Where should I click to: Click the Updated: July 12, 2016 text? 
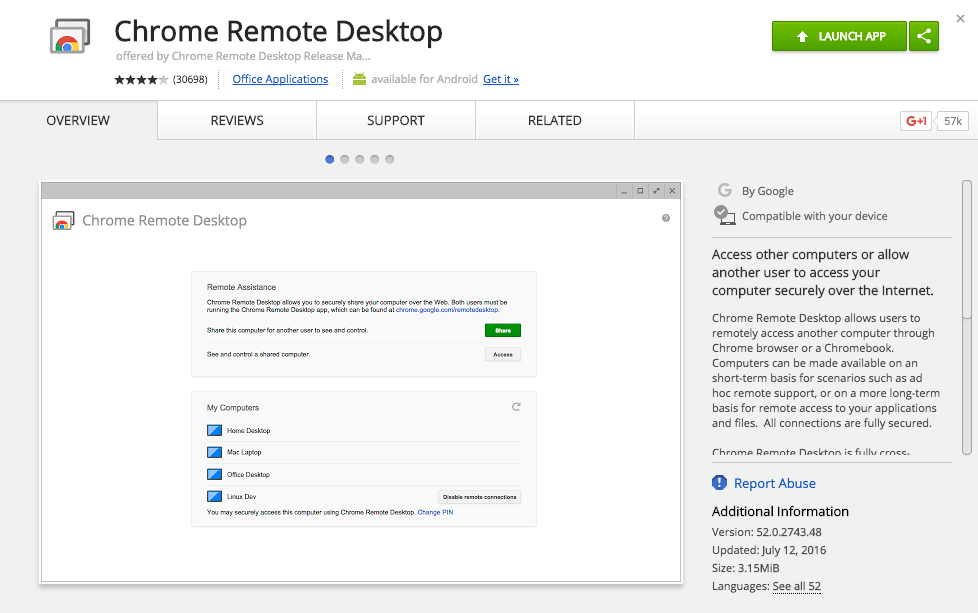769,550
